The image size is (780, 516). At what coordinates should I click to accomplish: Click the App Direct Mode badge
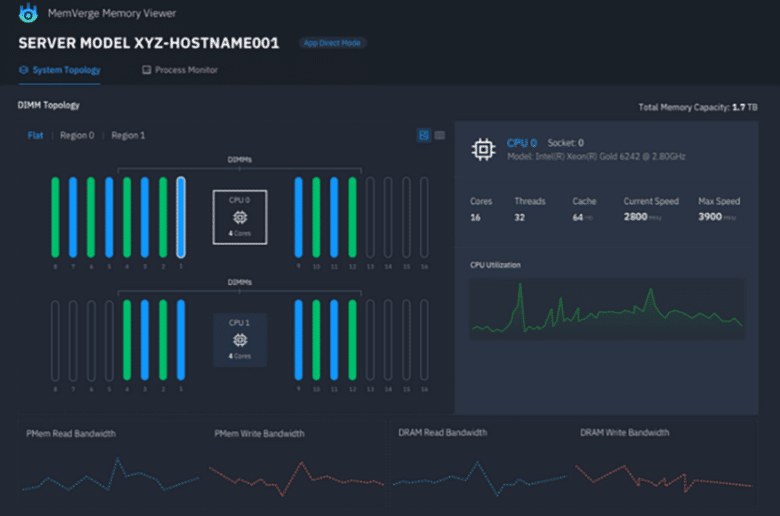click(x=332, y=43)
